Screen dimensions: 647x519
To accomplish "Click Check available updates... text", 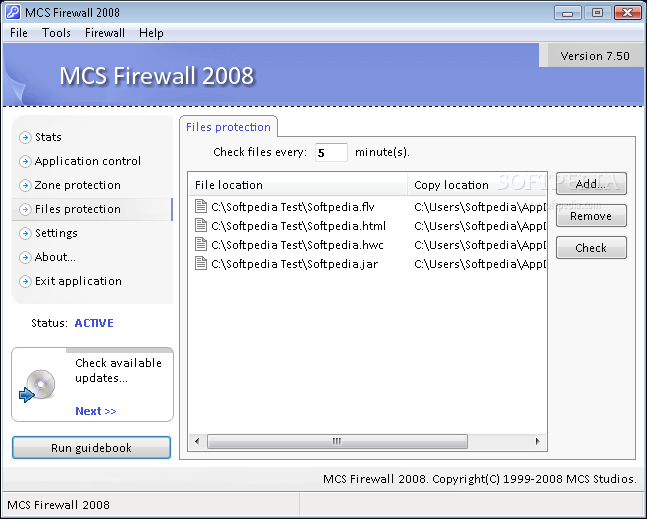I will click(118, 370).
